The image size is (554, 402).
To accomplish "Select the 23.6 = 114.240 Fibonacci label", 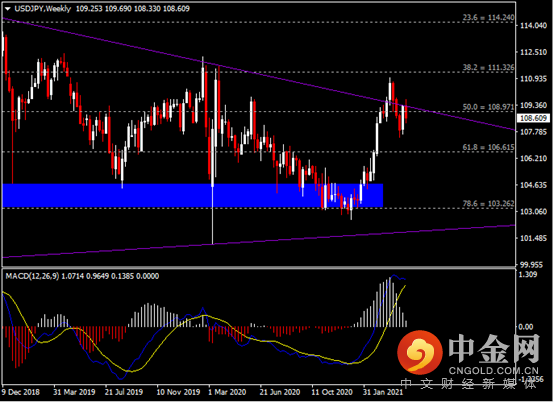I will [x=488, y=17].
